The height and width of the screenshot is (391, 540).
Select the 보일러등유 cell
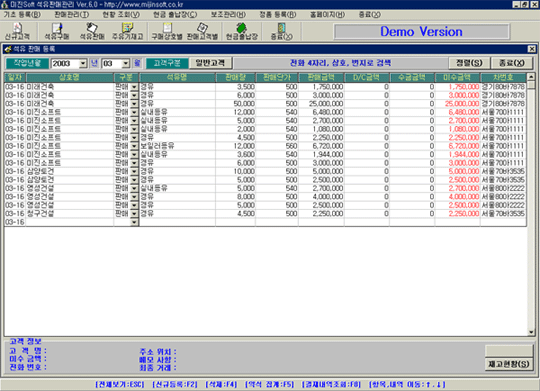(177, 146)
